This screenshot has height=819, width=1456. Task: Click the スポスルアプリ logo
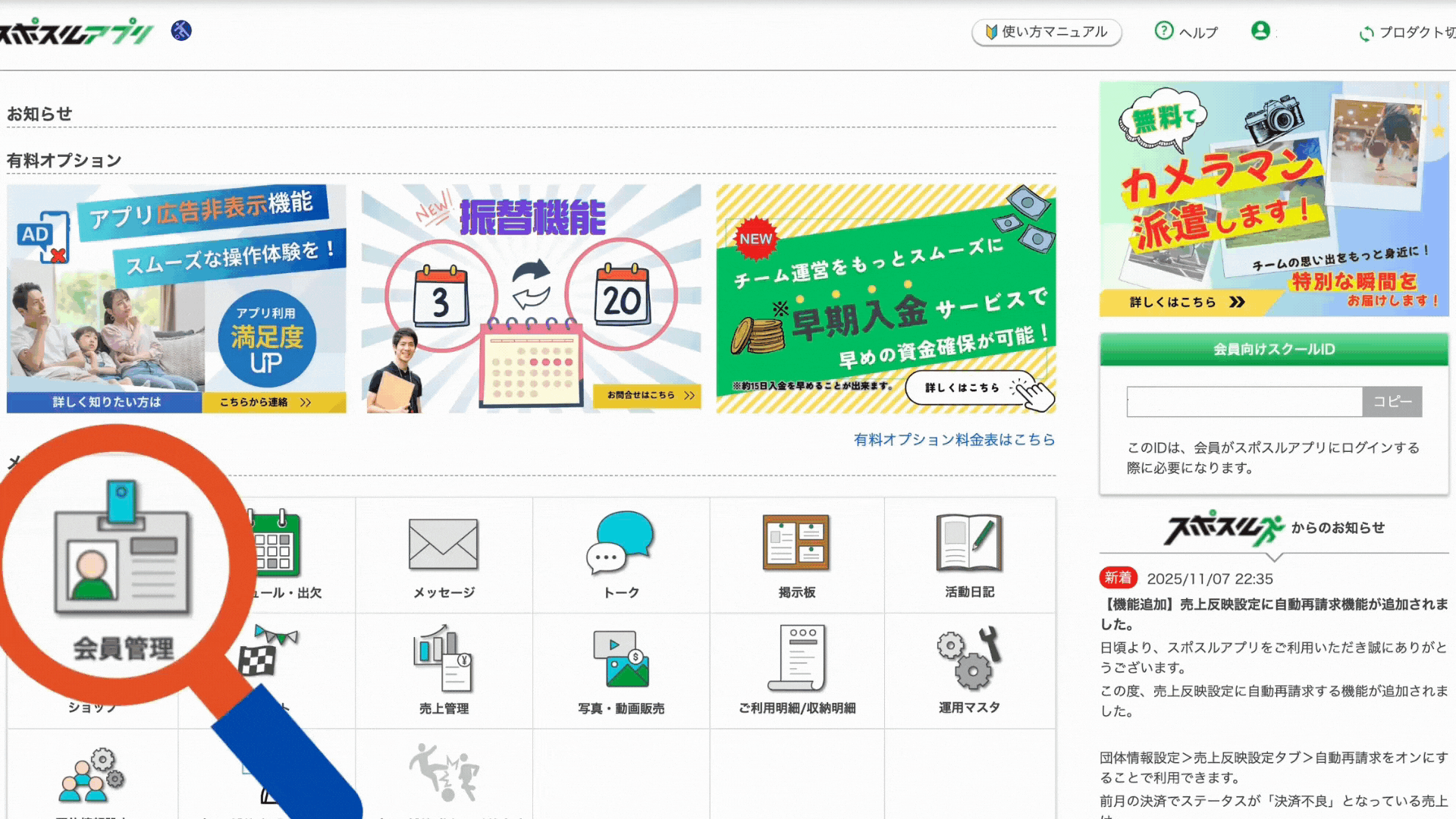76,31
